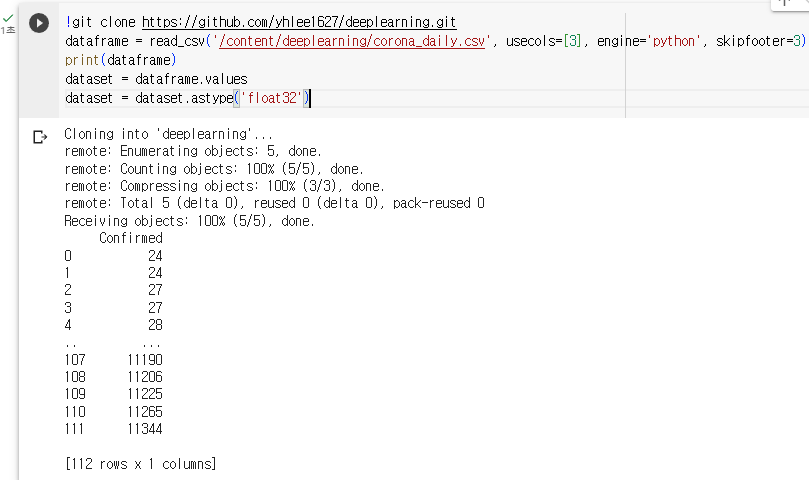Click 'remote: Compressing objects' output line

[x=224, y=186]
